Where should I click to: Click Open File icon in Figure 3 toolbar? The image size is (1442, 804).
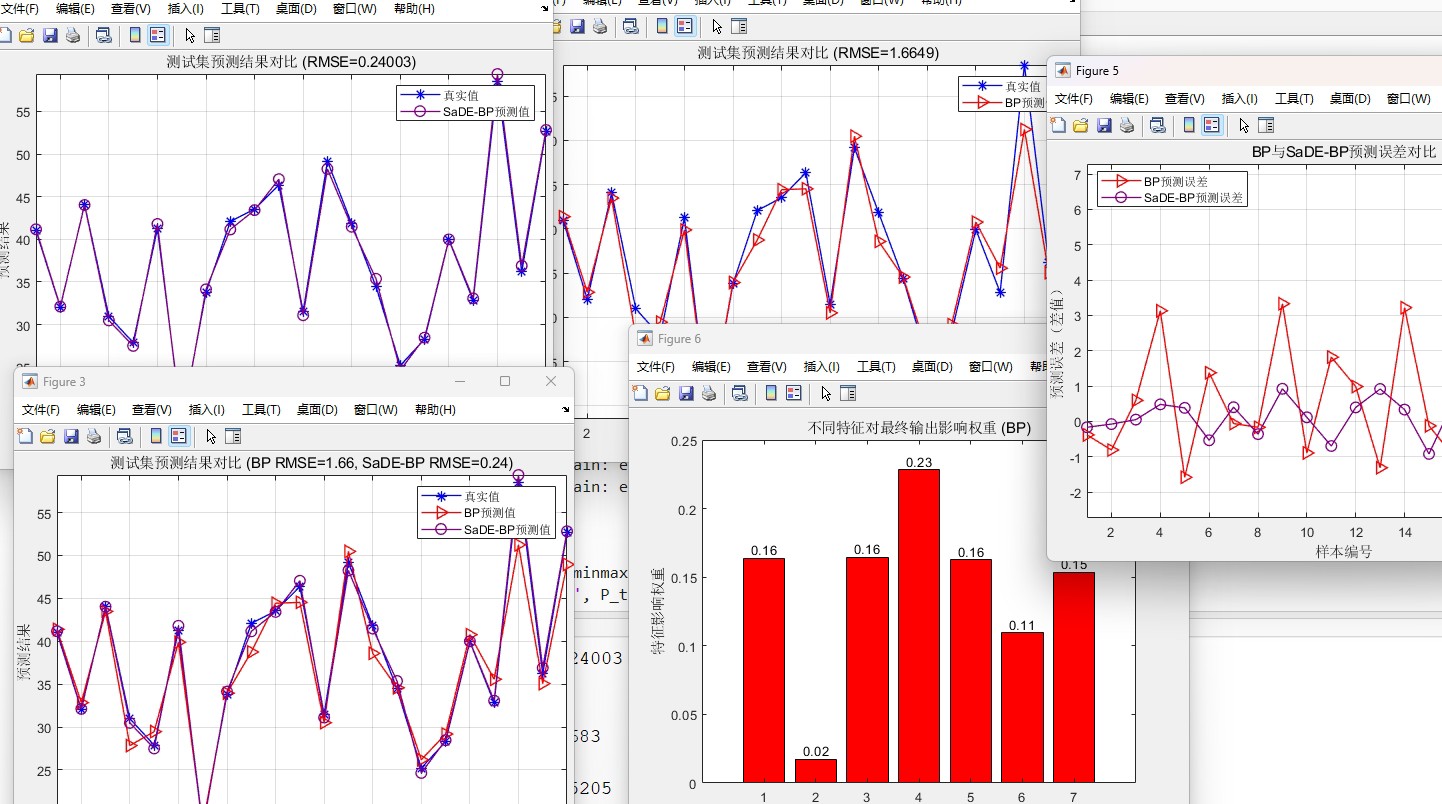click(47, 436)
